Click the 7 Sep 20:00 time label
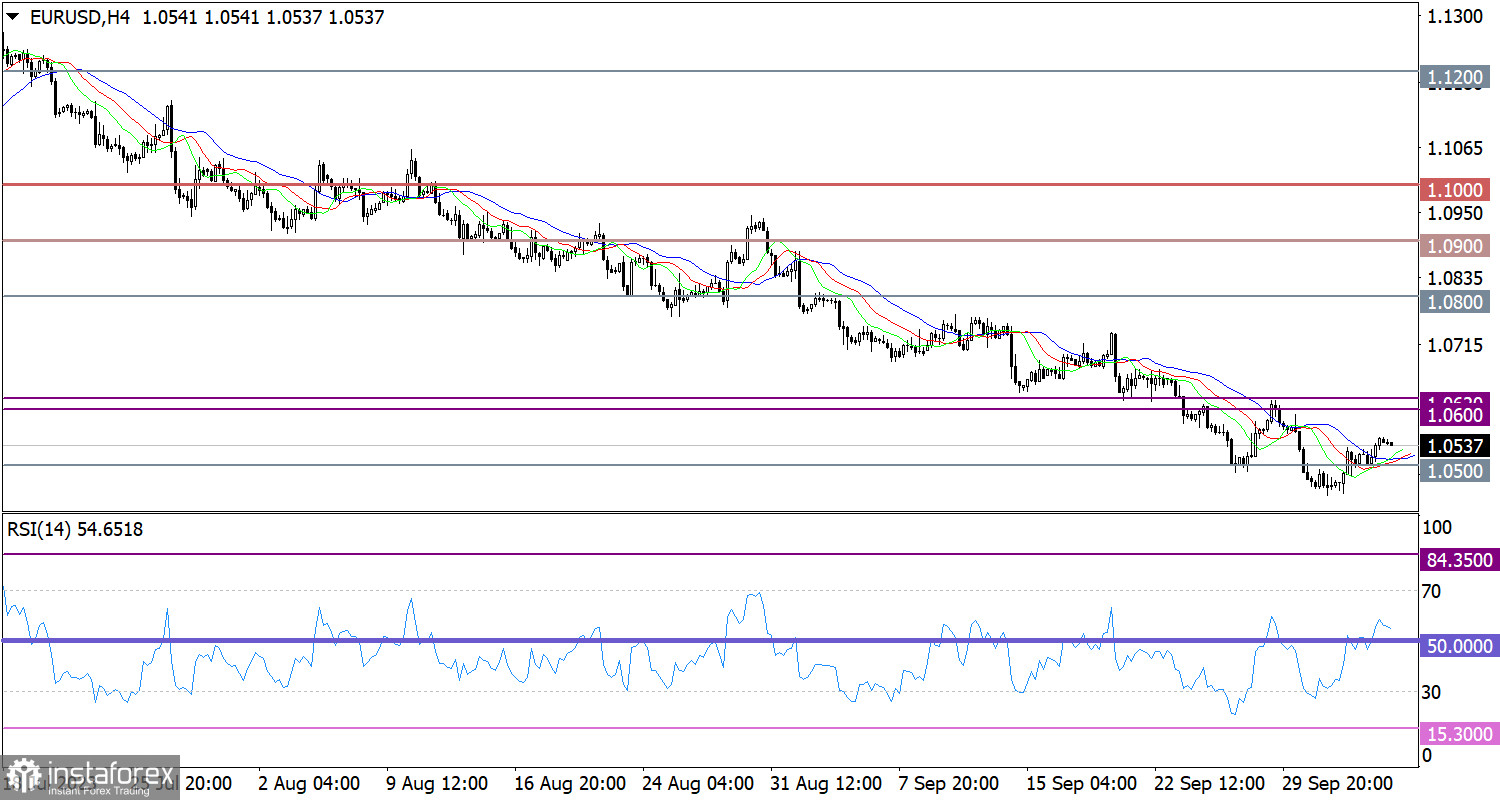 (x=948, y=782)
